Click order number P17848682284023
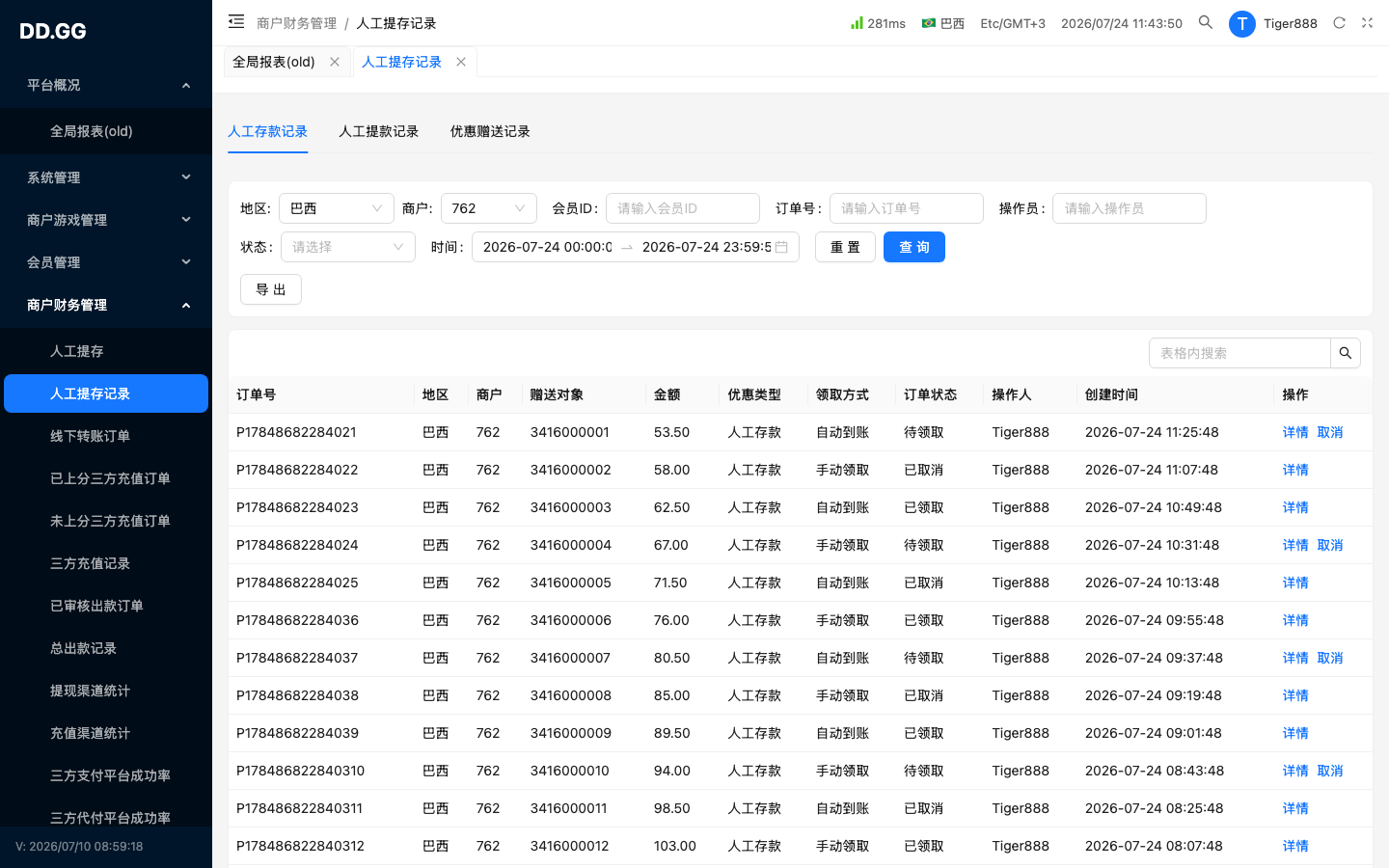 [x=297, y=507]
